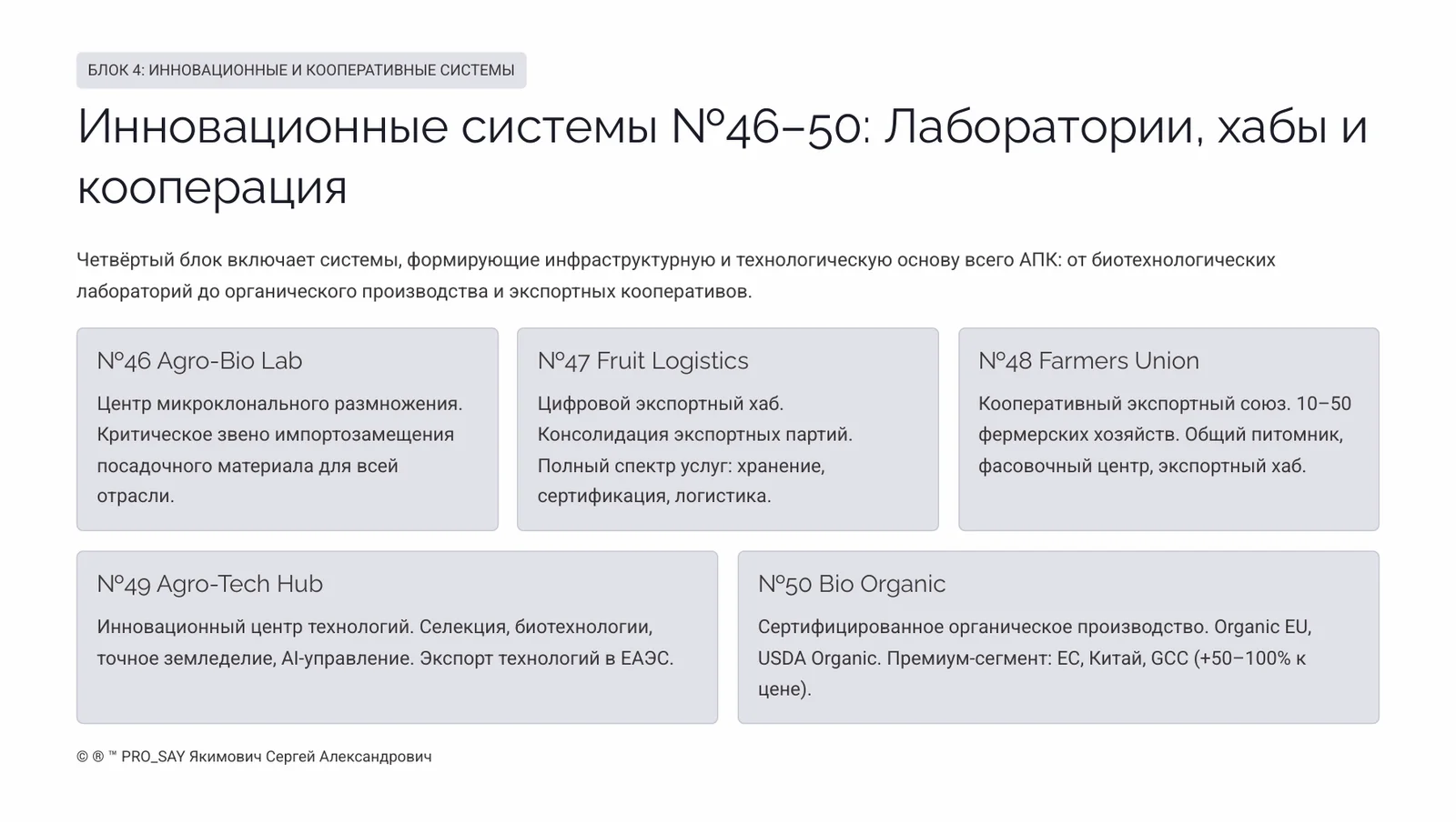
Task: Open the '№49 Agro-Tech Hub' card title
Action: coord(209,584)
